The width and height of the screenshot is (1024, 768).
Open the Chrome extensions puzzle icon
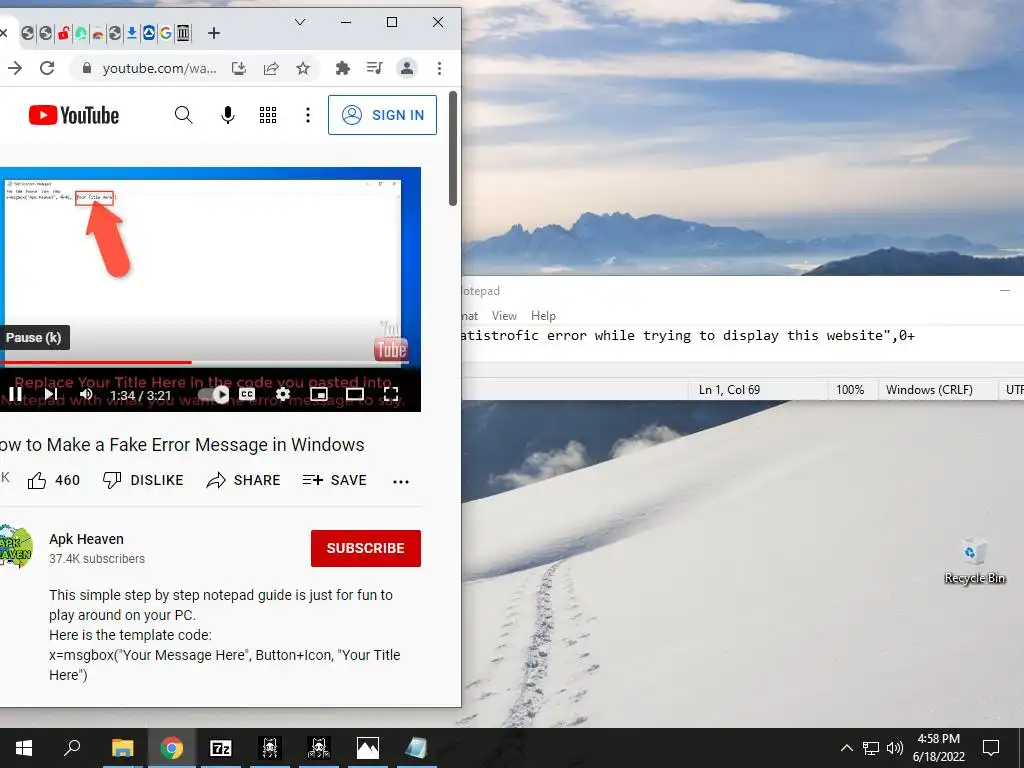point(342,68)
